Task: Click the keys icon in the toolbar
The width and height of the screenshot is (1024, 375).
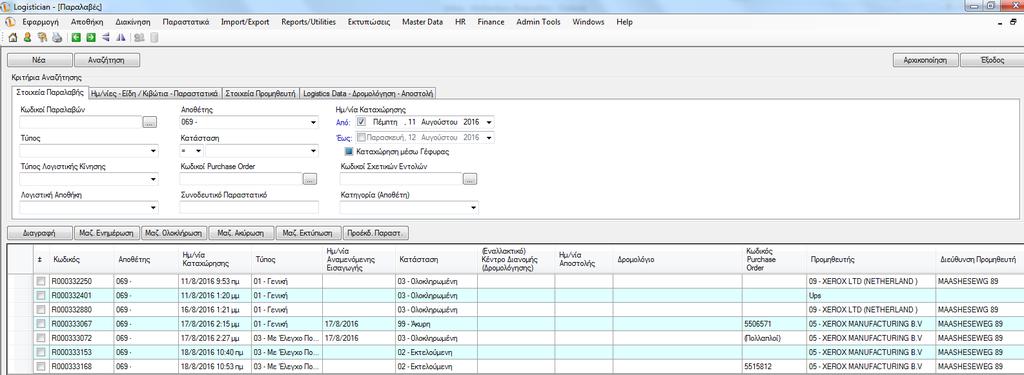Action: 42,37
